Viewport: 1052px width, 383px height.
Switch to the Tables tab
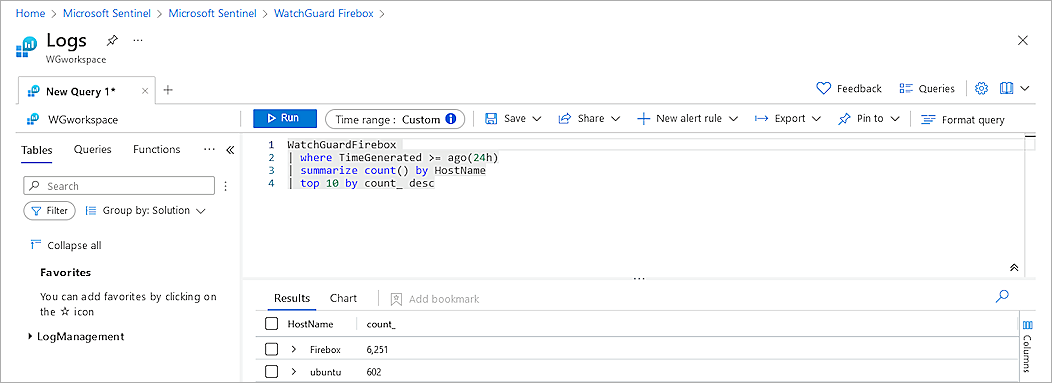click(37, 150)
